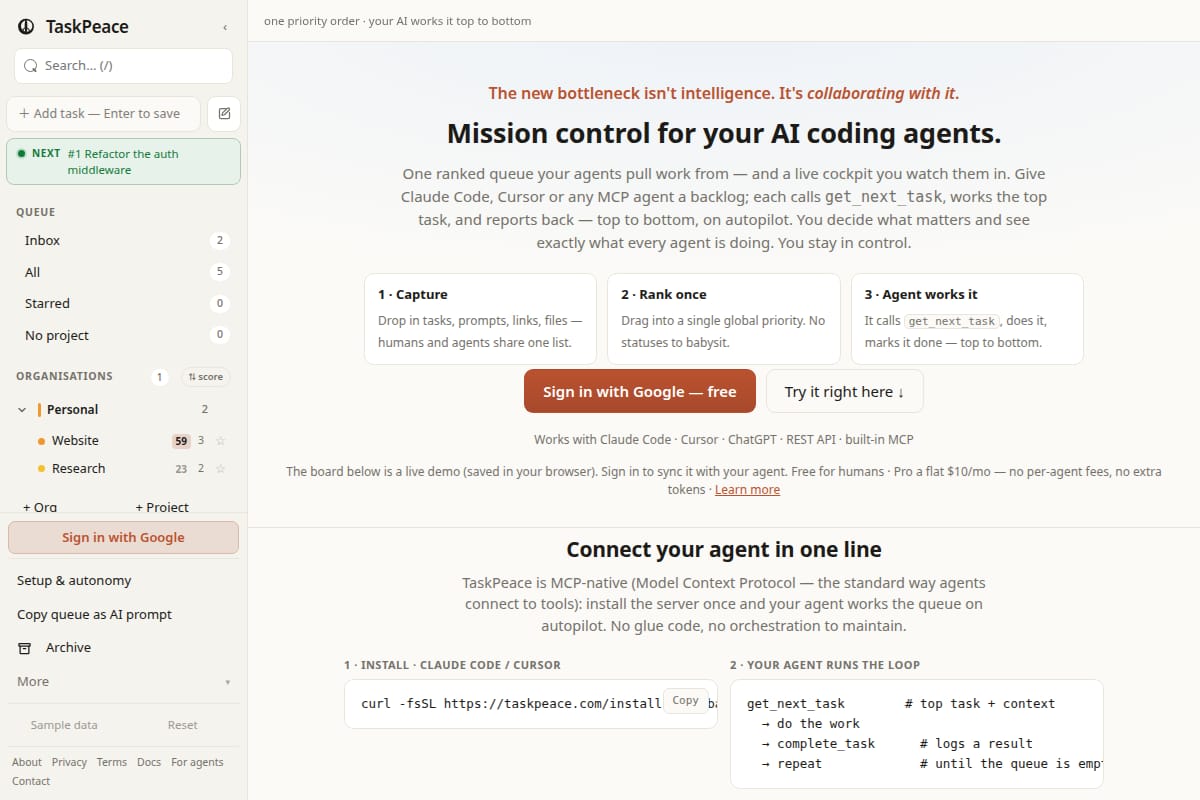Image resolution: width=1200 pixels, height=800 pixels.
Task: Click the Agent works it step card
Action: (967, 319)
